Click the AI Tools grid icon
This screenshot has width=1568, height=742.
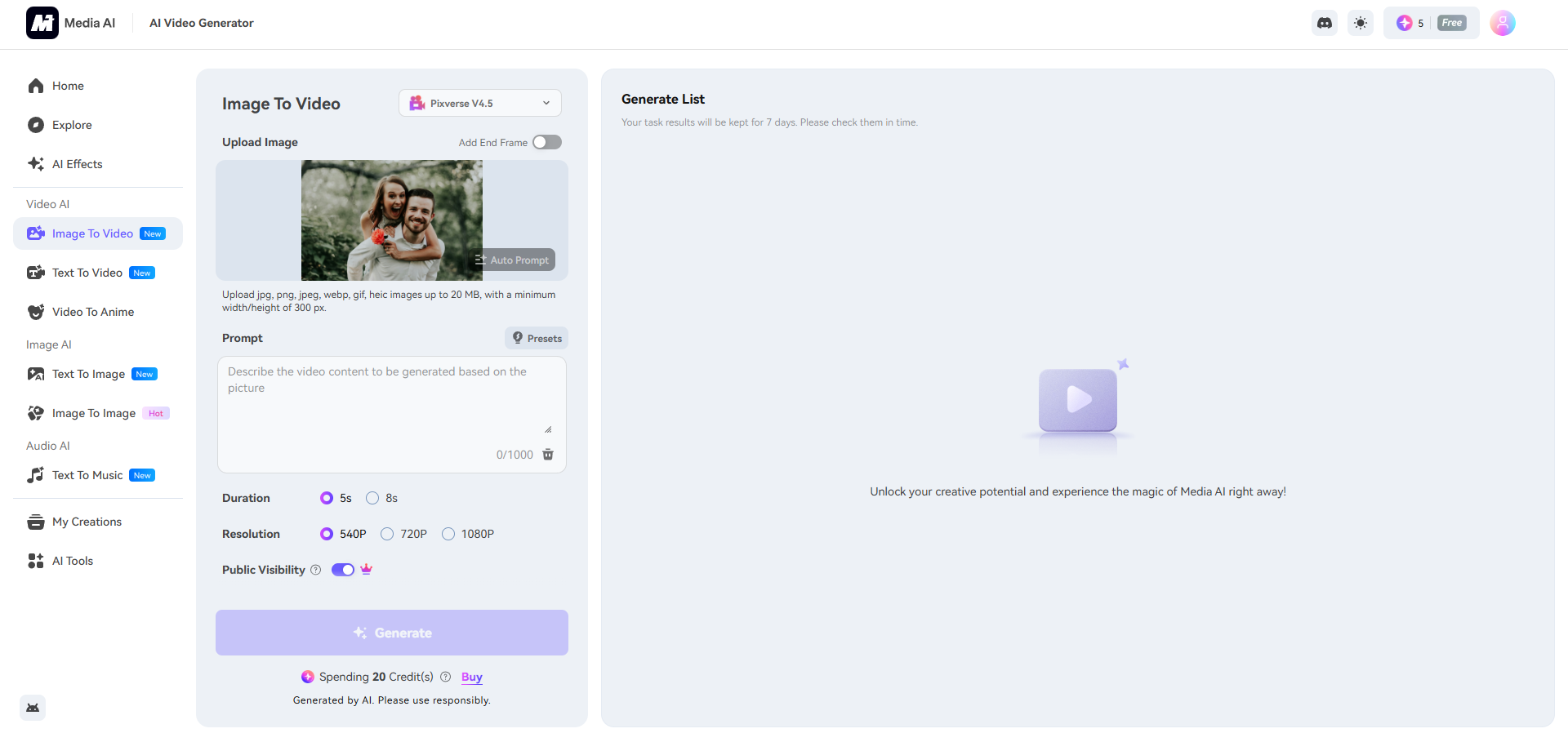pos(36,561)
